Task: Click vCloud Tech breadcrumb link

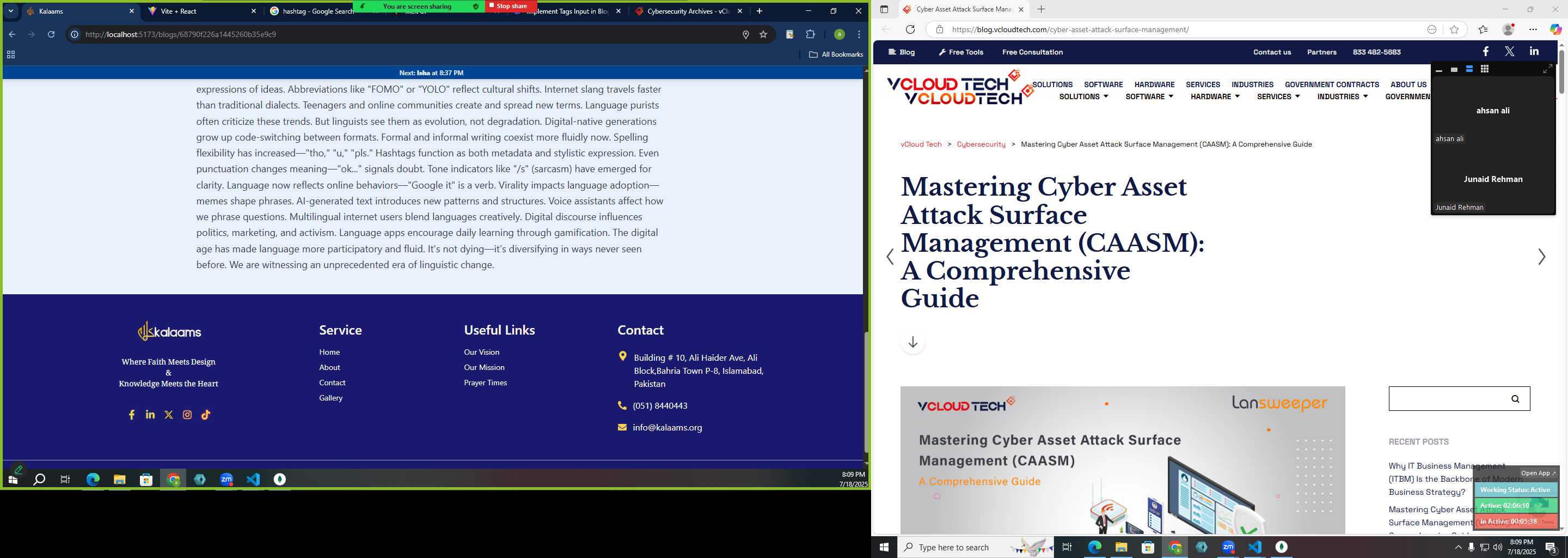Action: [x=921, y=144]
